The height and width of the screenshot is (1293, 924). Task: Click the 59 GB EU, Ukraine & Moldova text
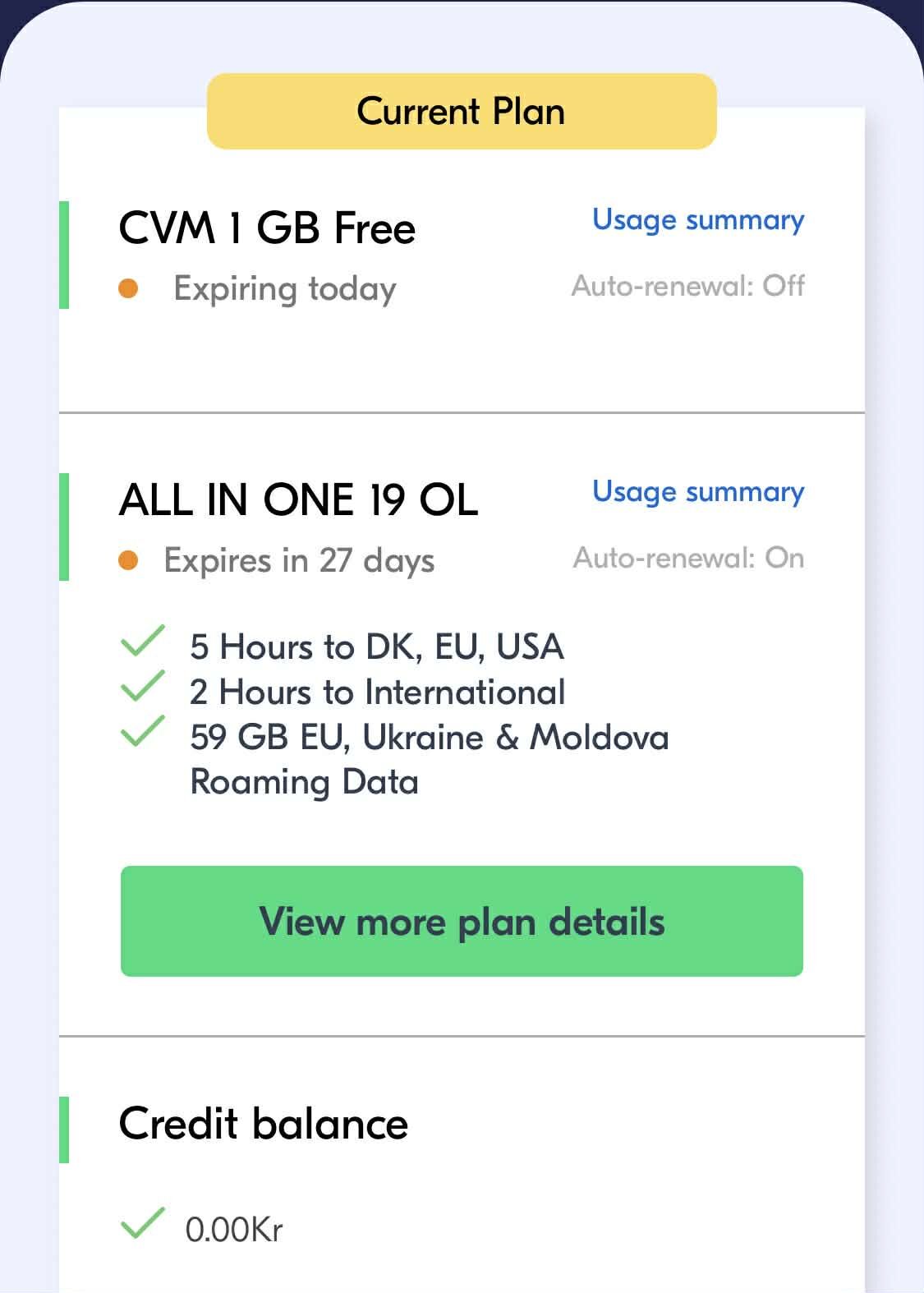point(429,737)
